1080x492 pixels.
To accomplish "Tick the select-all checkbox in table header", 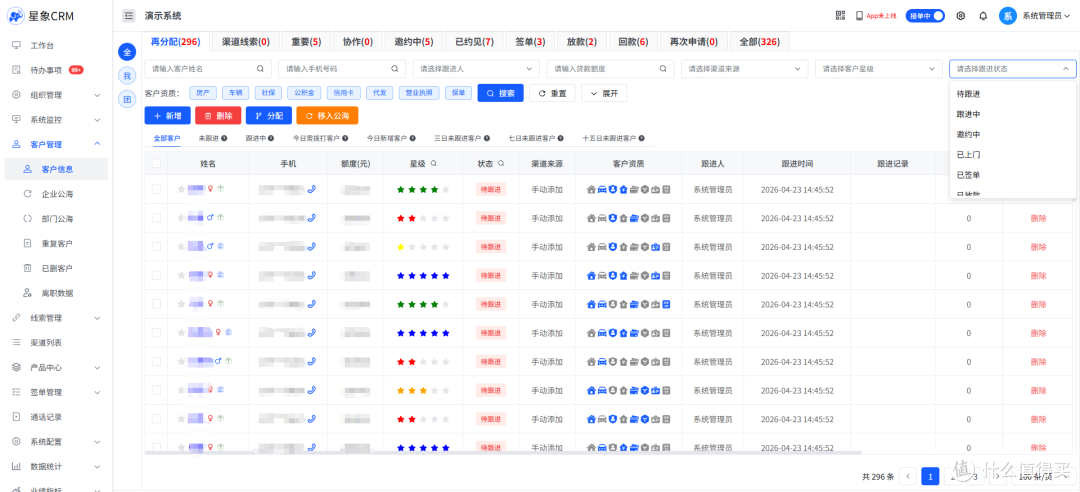I will (x=156, y=164).
